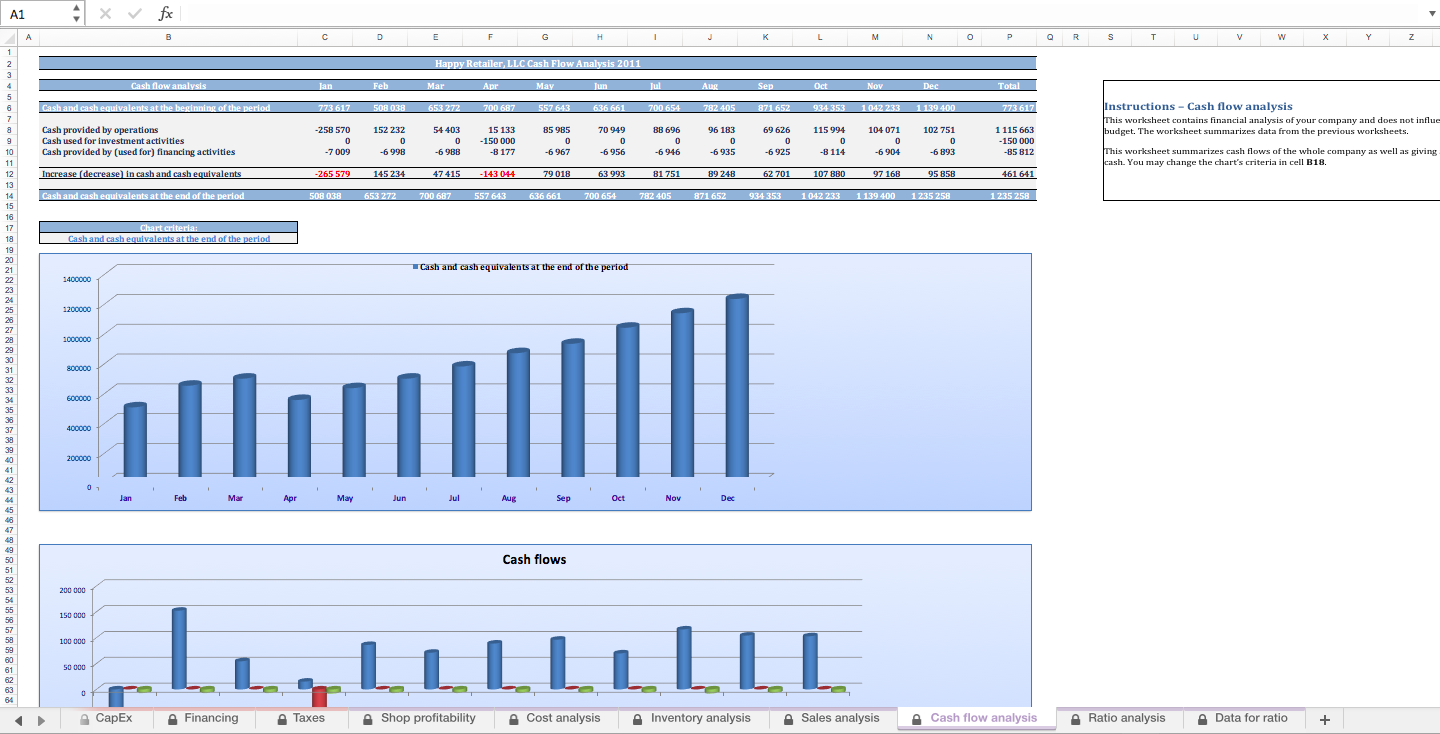Click the Insert Function (fx) icon
The image size is (1440, 734).
[166, 13]
